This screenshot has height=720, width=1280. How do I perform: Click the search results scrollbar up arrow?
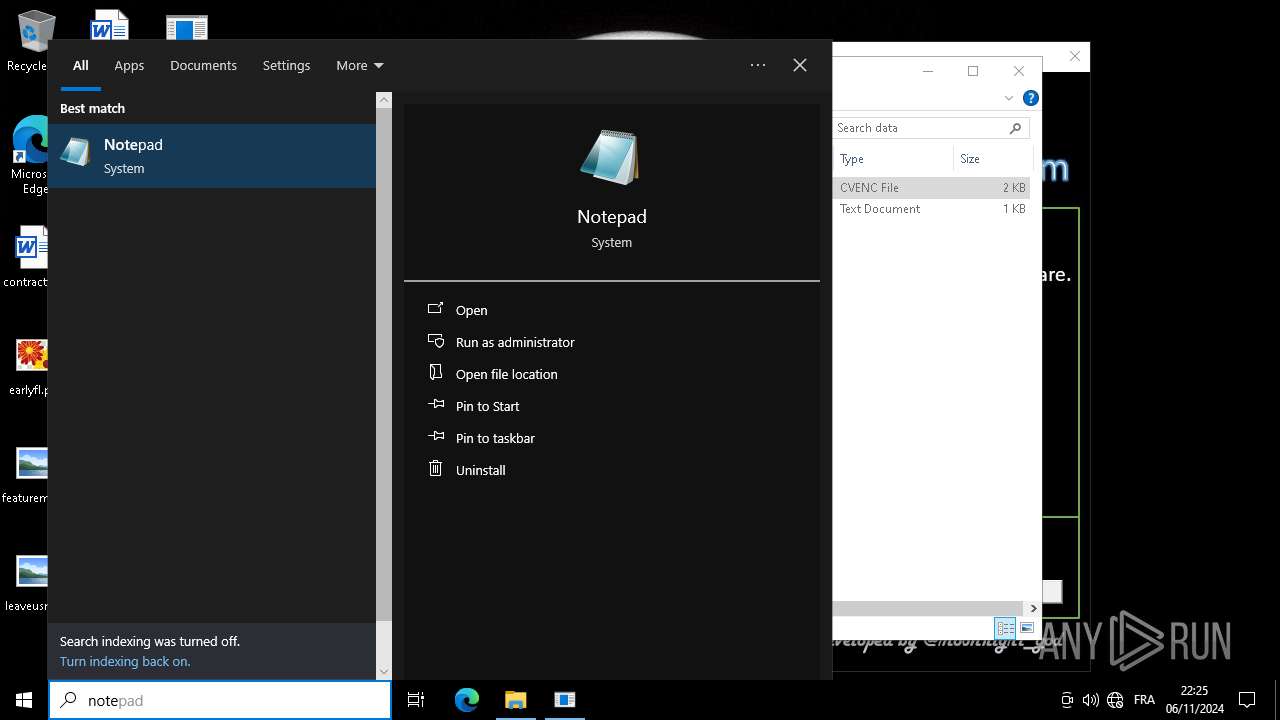[x=384, y=100]
